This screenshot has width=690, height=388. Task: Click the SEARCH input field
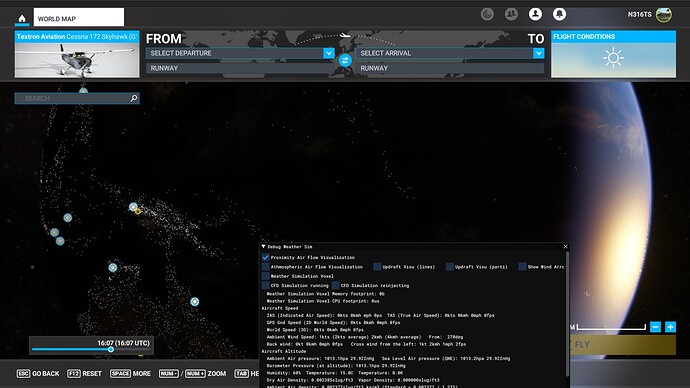(x=77, y=98)
